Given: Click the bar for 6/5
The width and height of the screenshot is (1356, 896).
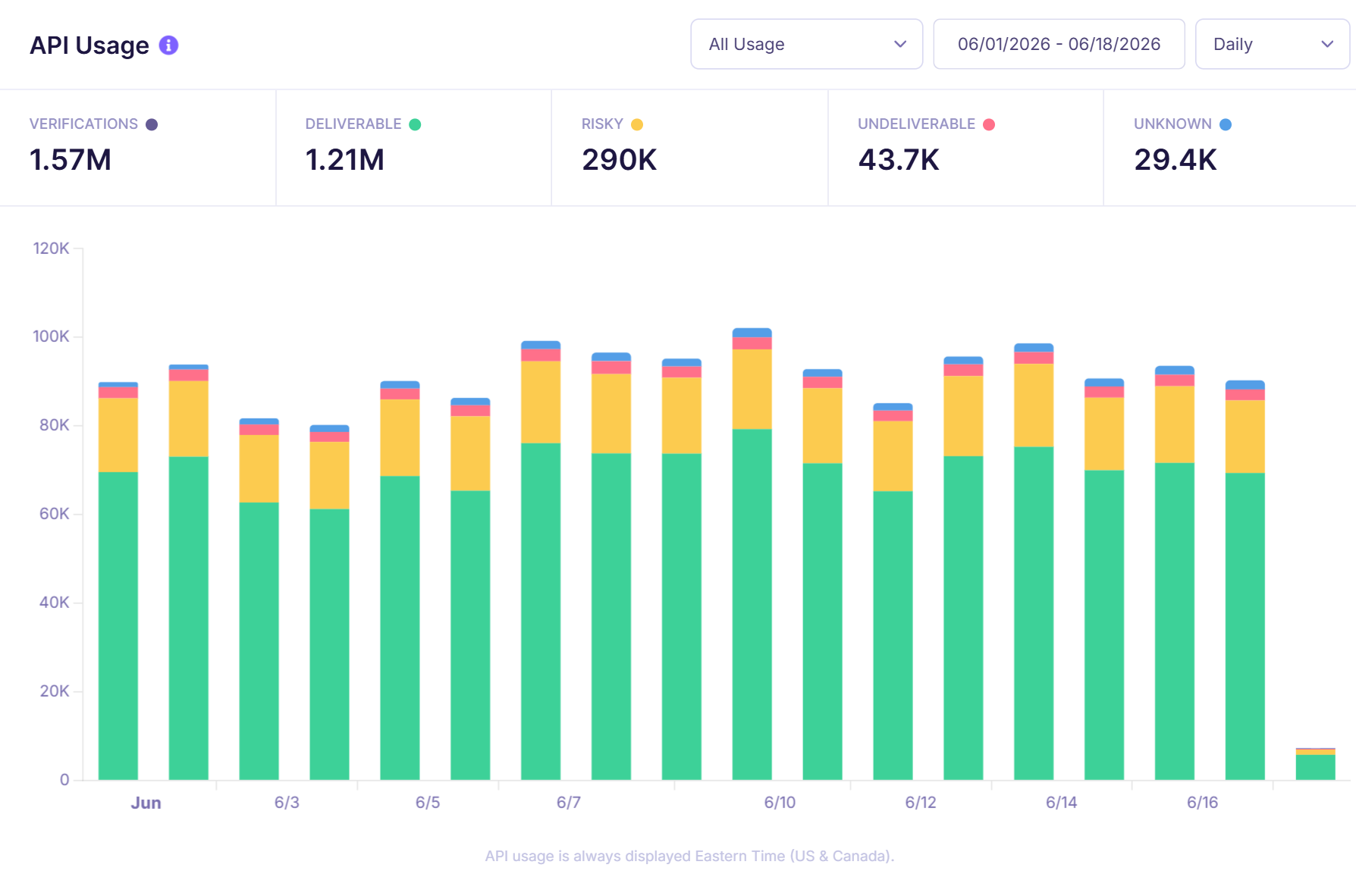Looking at the screenshot, I should click(400, 580).
